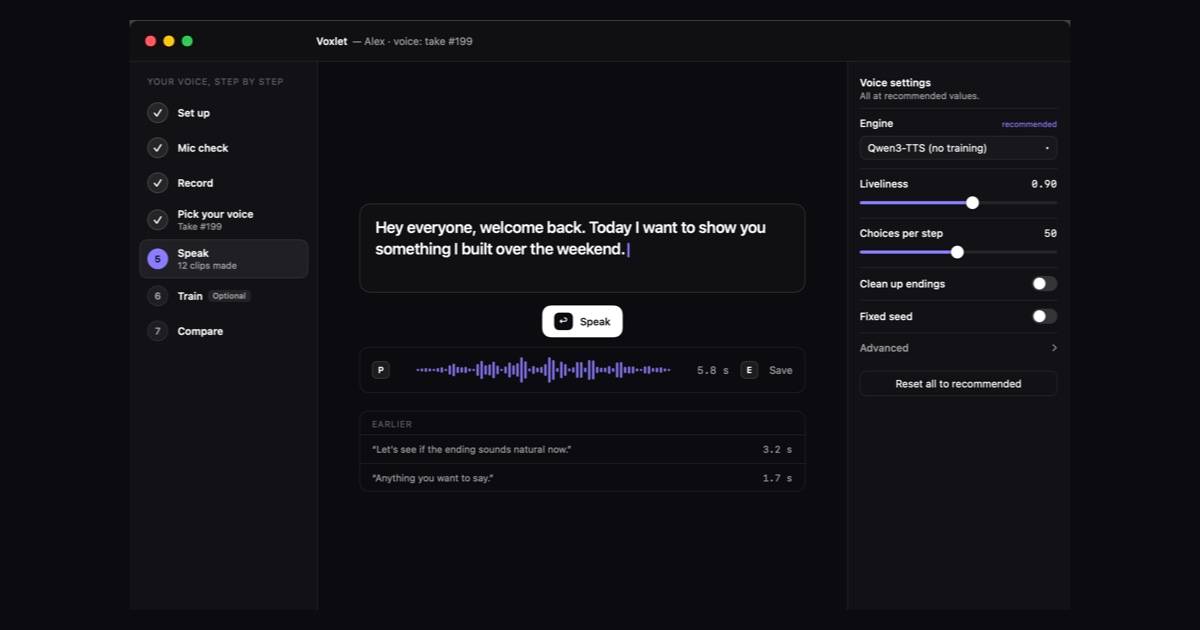Click Reset all to recommended button
Screen dimensions: 1200x630
958,384
